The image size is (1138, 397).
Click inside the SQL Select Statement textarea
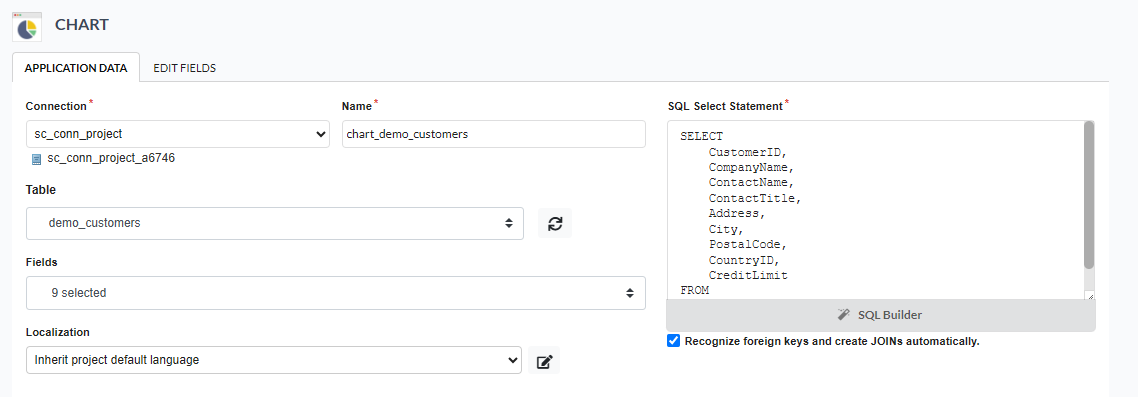875,210
